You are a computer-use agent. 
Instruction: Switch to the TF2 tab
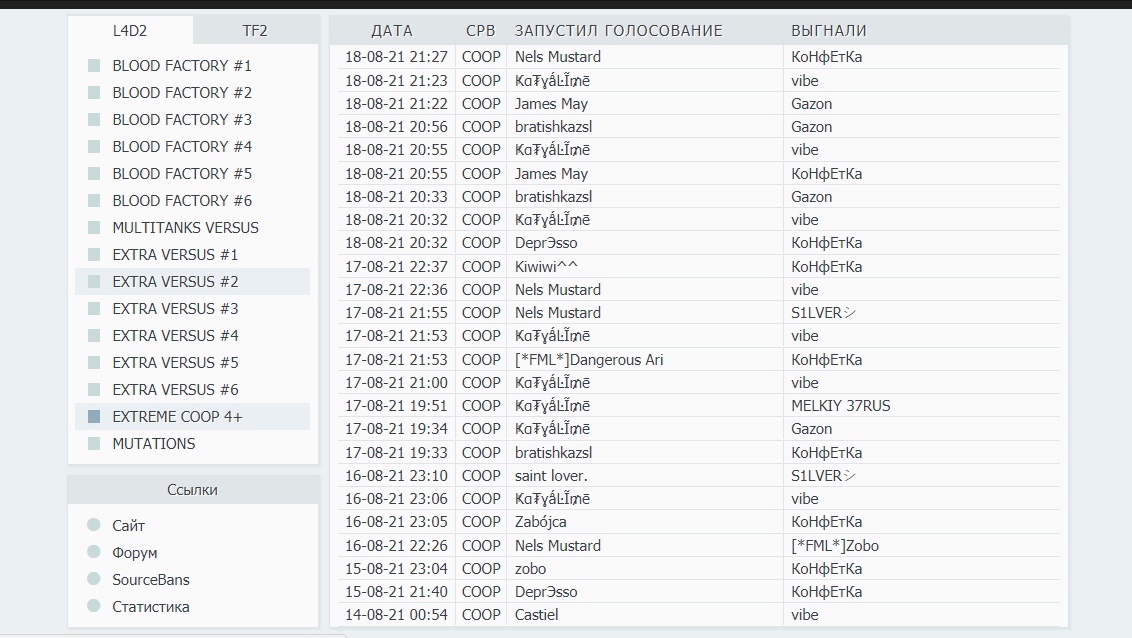(255, 31)
